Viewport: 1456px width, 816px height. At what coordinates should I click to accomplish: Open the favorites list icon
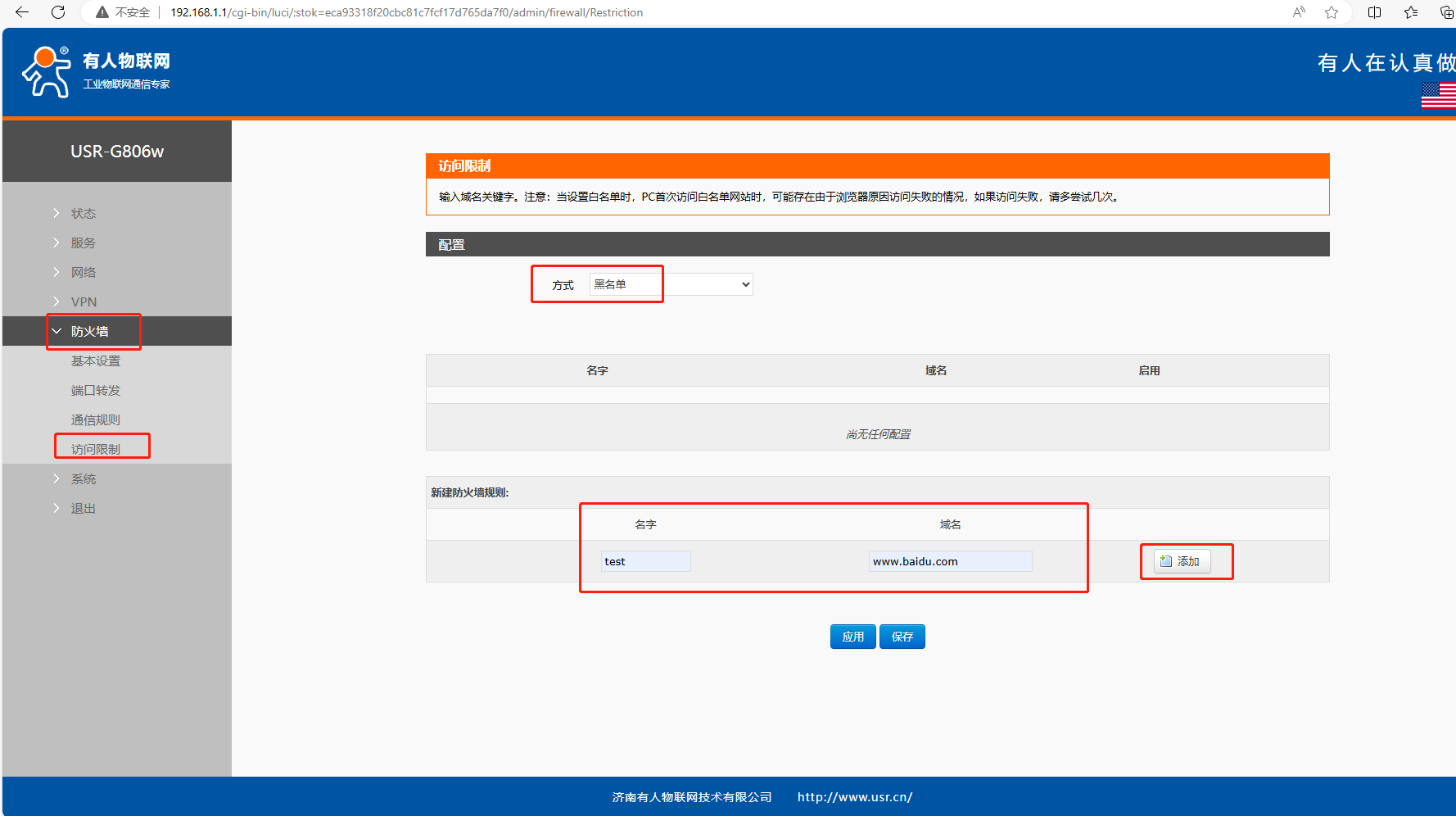(x=1411, y=12)
